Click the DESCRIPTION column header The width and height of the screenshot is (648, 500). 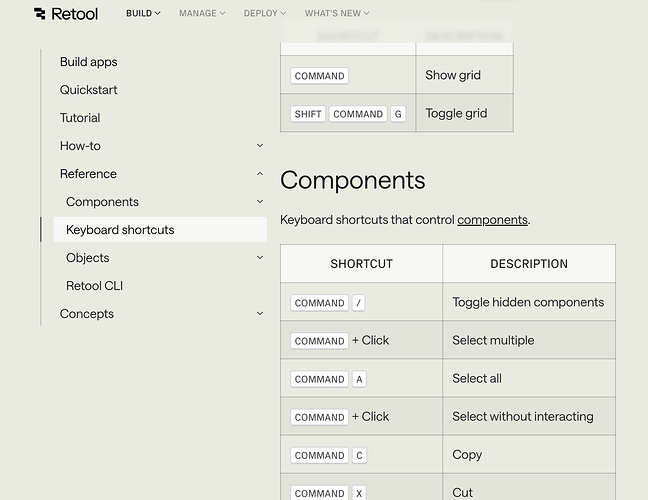point(529,264)
